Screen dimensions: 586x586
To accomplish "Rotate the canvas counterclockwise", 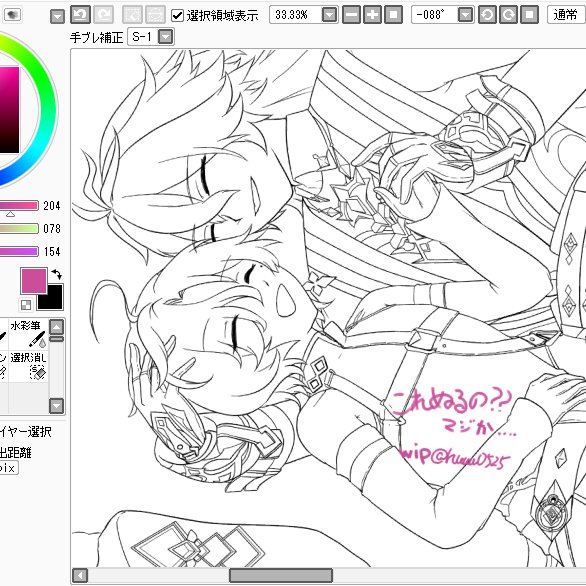I will coord(487,15).
